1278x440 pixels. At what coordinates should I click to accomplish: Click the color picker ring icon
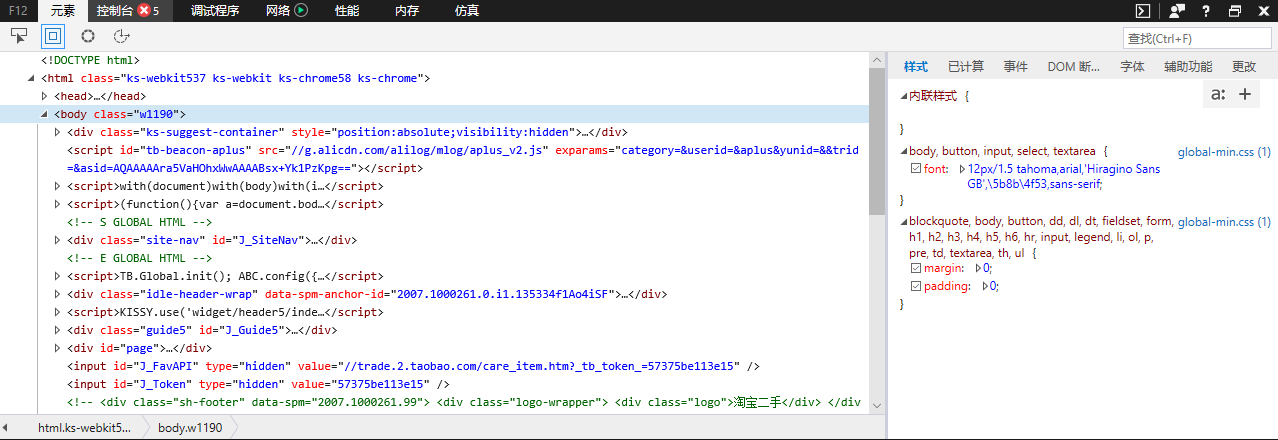point(88,36)
